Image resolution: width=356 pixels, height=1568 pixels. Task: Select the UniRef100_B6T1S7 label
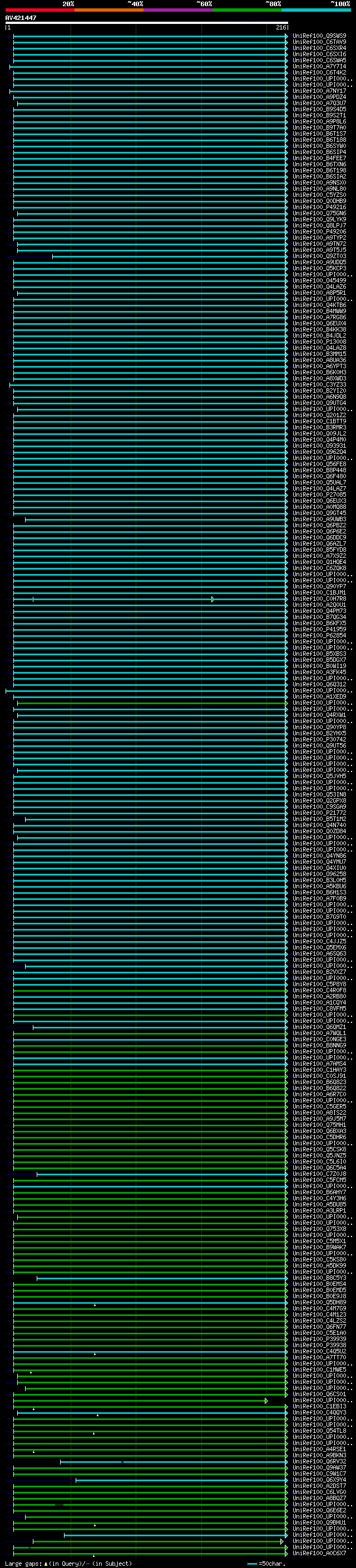click(319, 134)
